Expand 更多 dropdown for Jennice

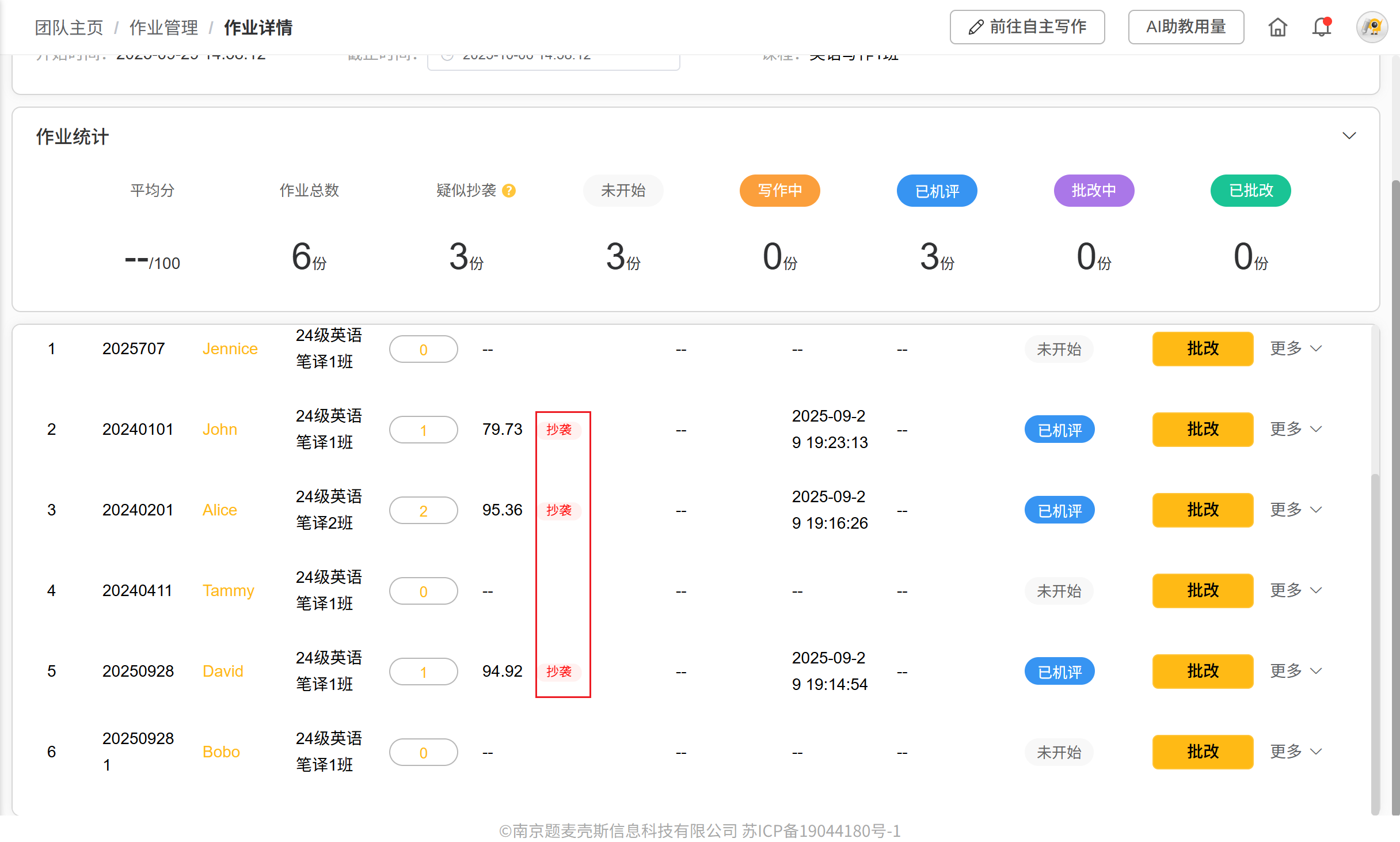(x=1296, y=348)
